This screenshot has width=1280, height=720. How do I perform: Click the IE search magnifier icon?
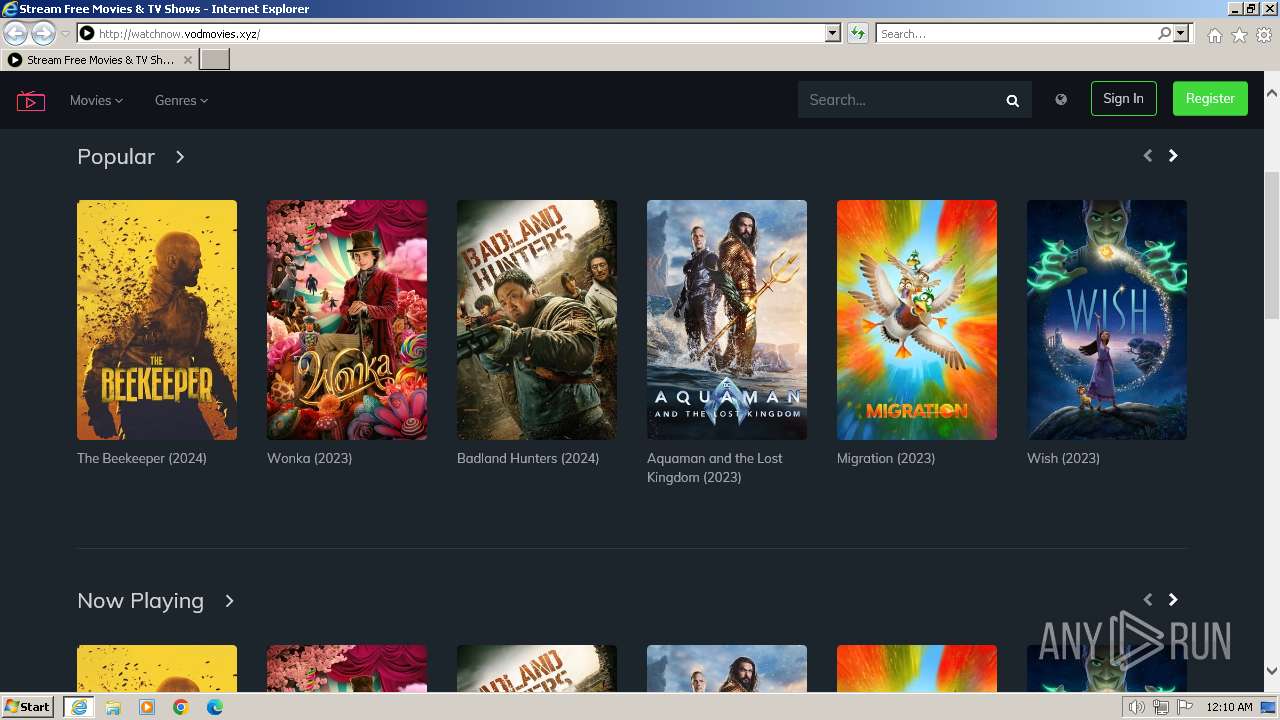click(1164, 33)
